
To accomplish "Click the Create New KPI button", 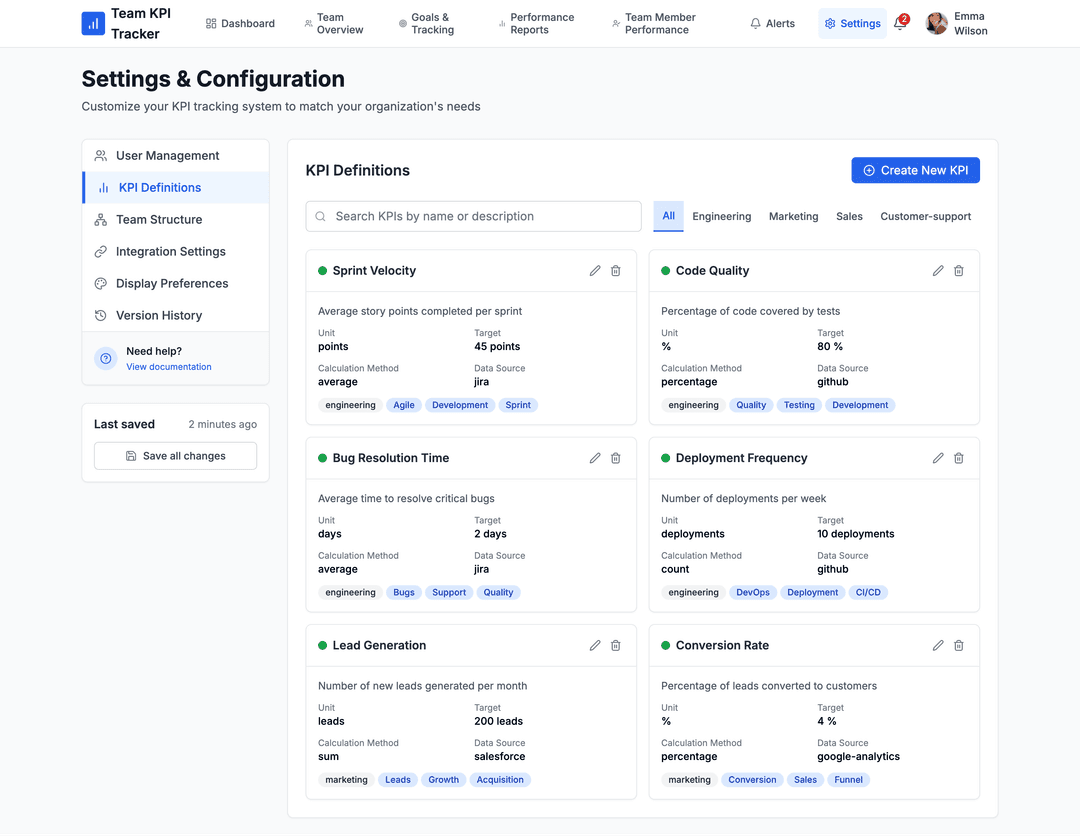I will (x=915, y=171).
